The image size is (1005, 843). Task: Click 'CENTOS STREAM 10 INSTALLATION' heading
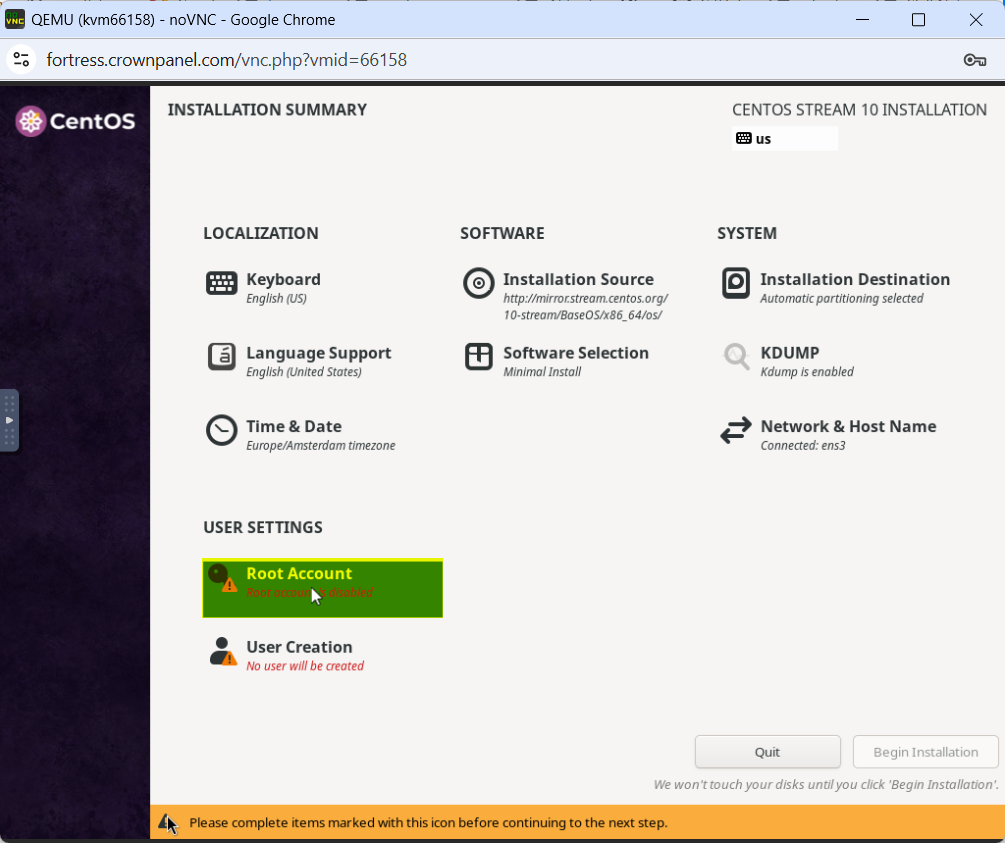coord(860,110)
